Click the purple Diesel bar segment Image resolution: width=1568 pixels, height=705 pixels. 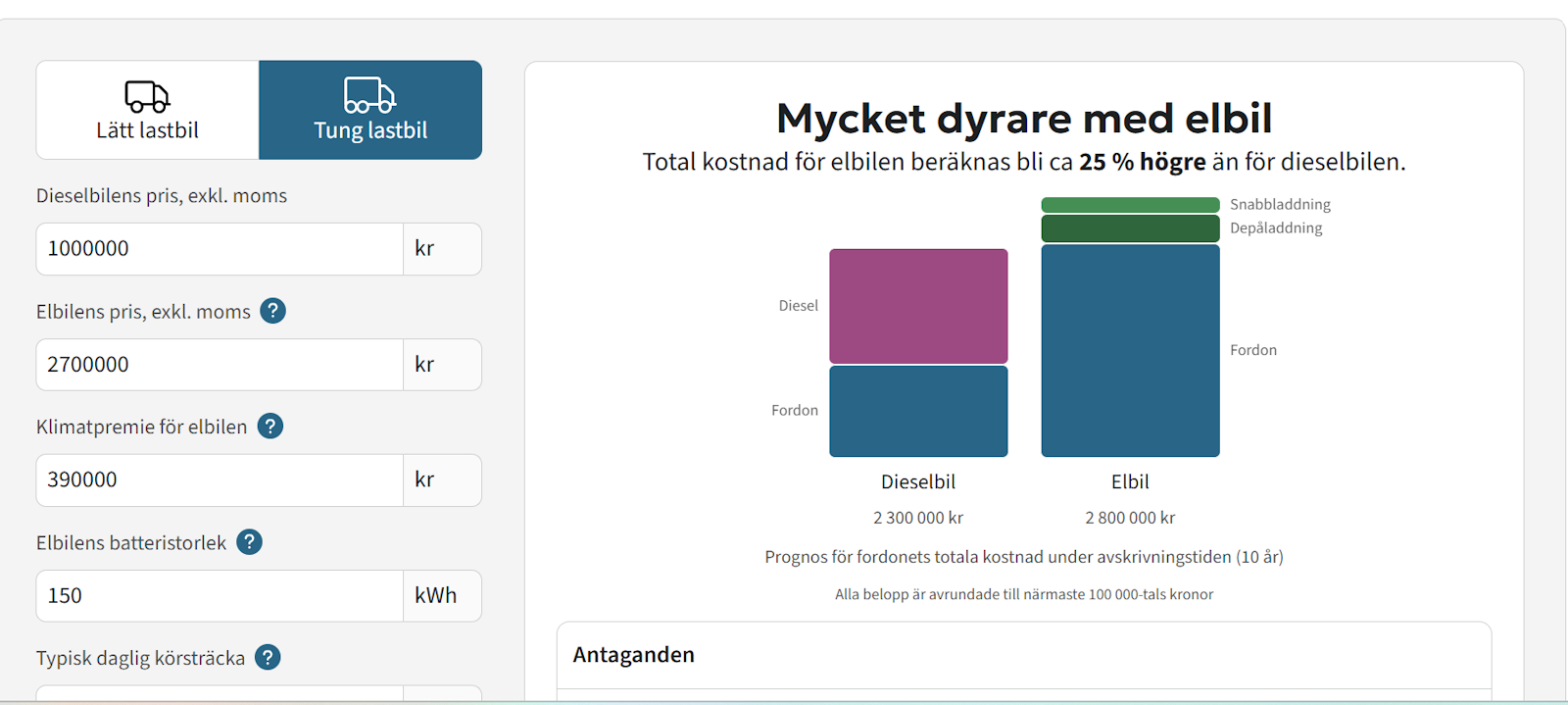tap(918, 306)
